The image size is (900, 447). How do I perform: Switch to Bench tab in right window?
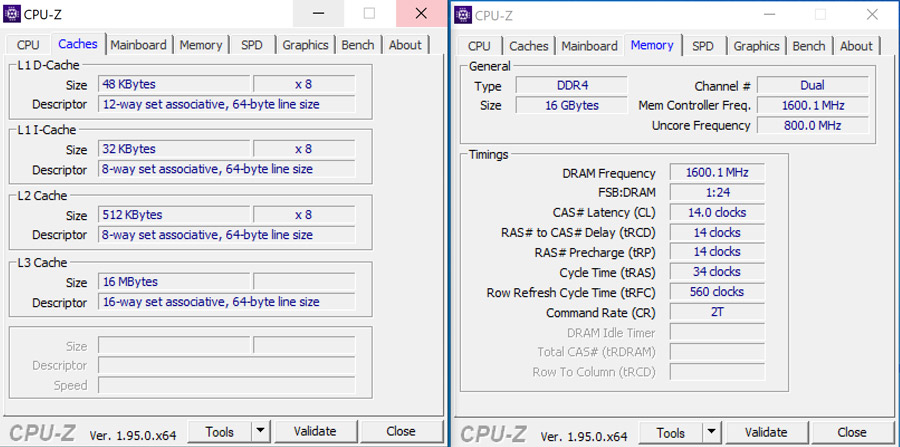coord(809,46)
